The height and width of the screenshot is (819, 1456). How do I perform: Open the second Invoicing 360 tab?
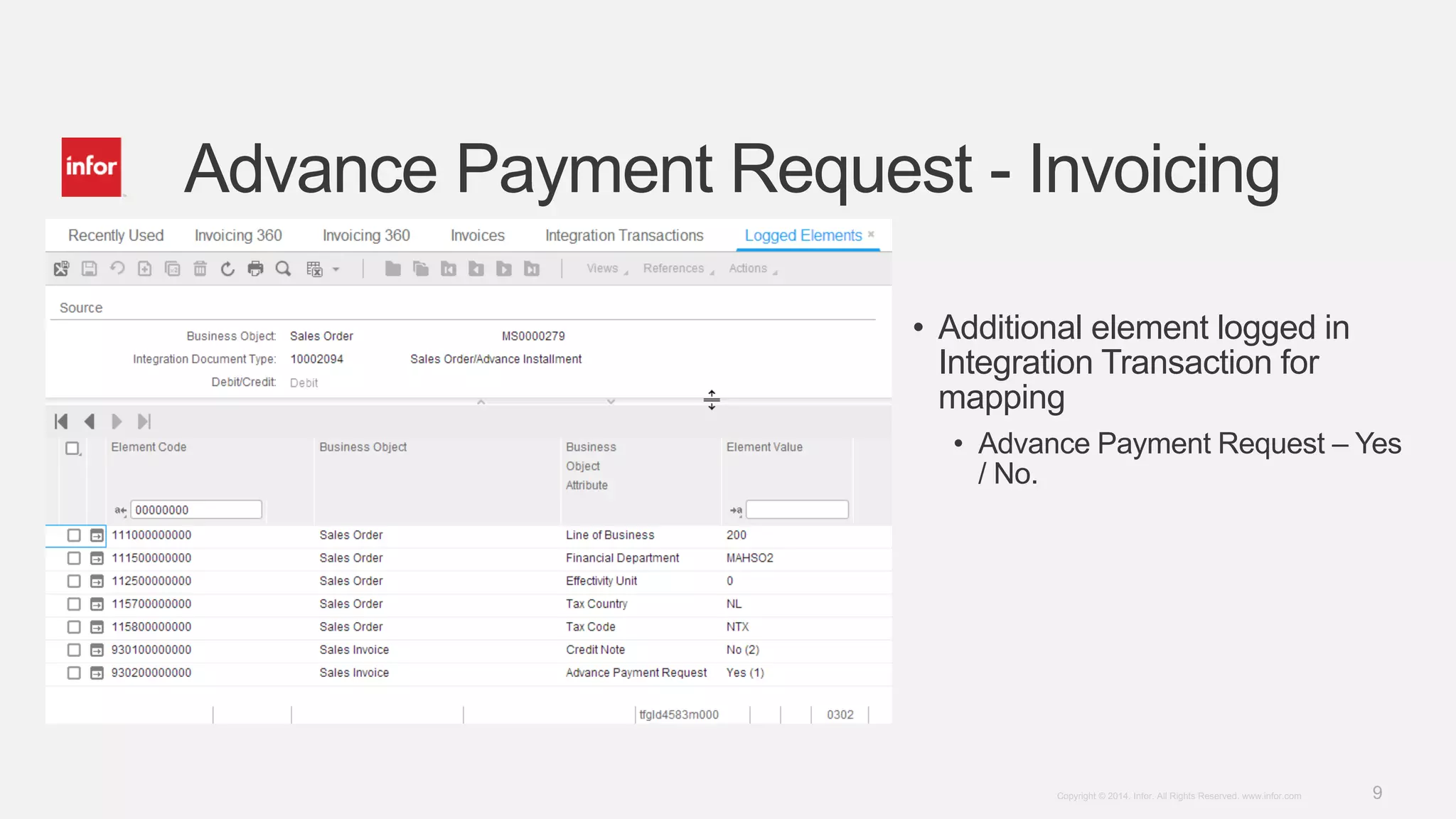366,235
